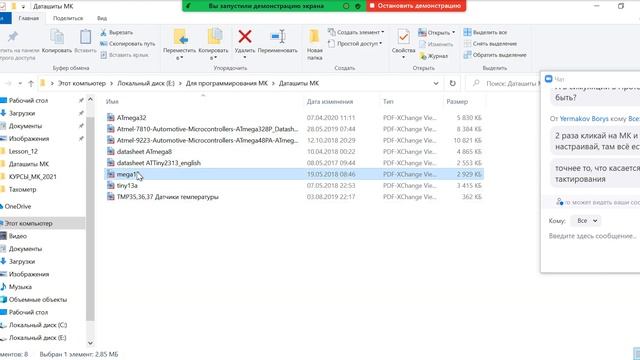This screenshot has height=360, width=640.
Task: Switch to the Главная ribbon tab
Action: point(29,18)
